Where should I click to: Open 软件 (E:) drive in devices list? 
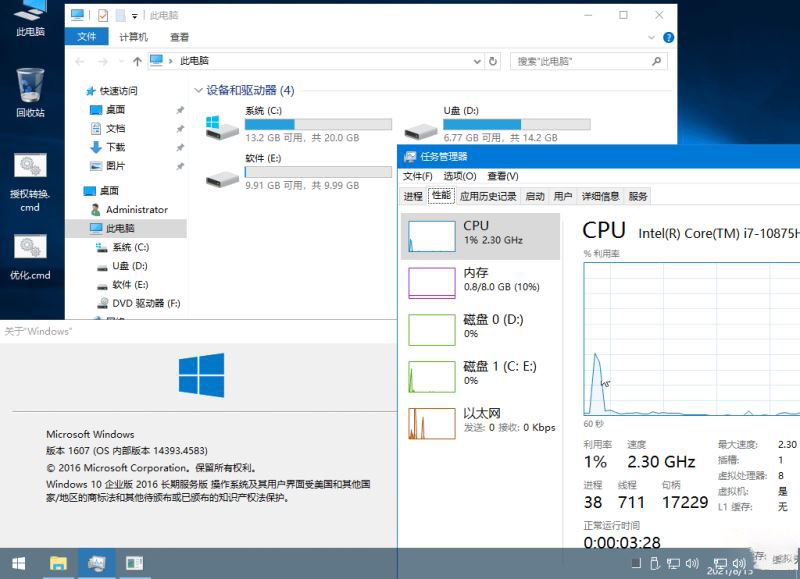tap(298, 172)
